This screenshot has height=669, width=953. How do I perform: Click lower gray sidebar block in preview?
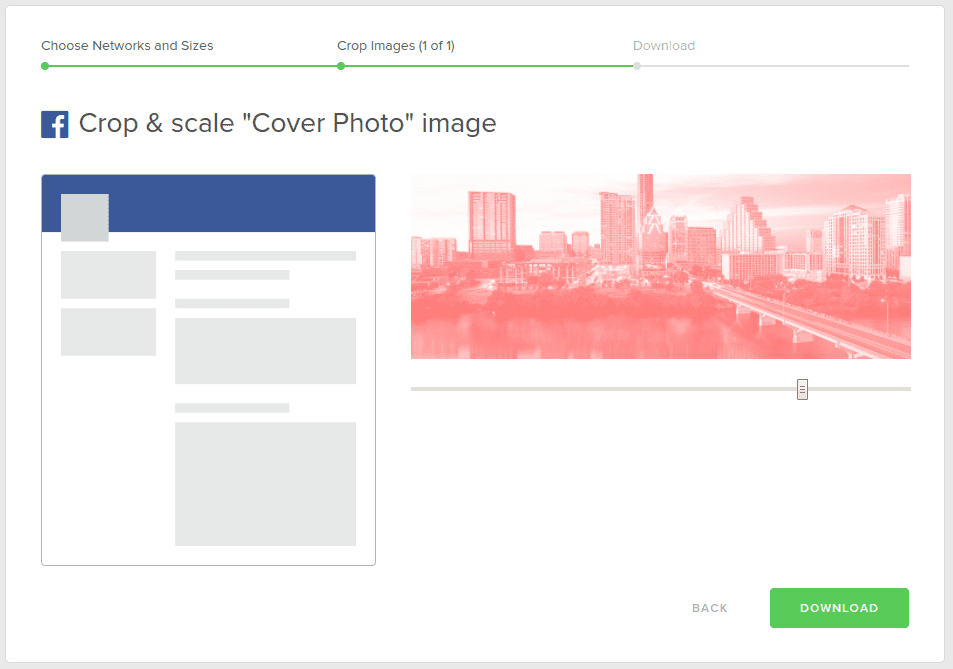click(x=108, y=332)
